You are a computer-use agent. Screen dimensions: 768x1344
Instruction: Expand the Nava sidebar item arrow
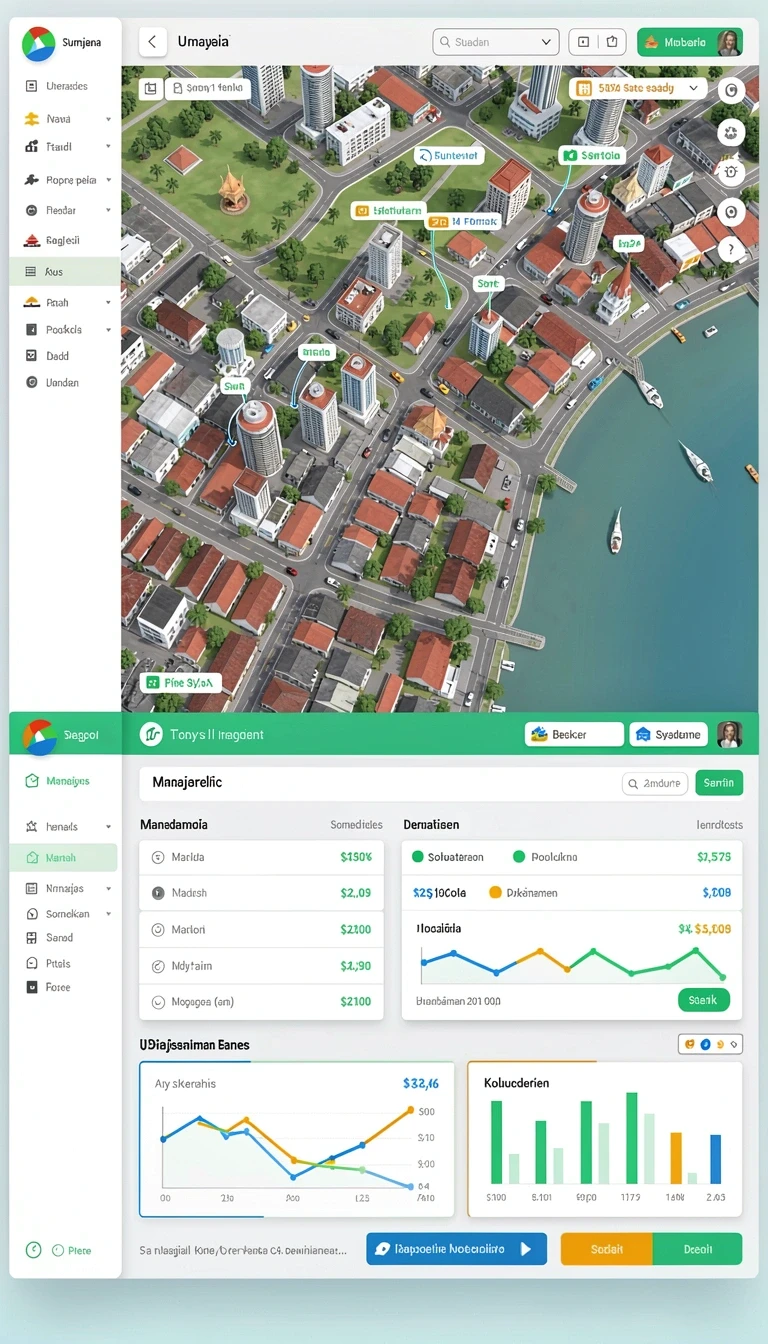[108, 119]
